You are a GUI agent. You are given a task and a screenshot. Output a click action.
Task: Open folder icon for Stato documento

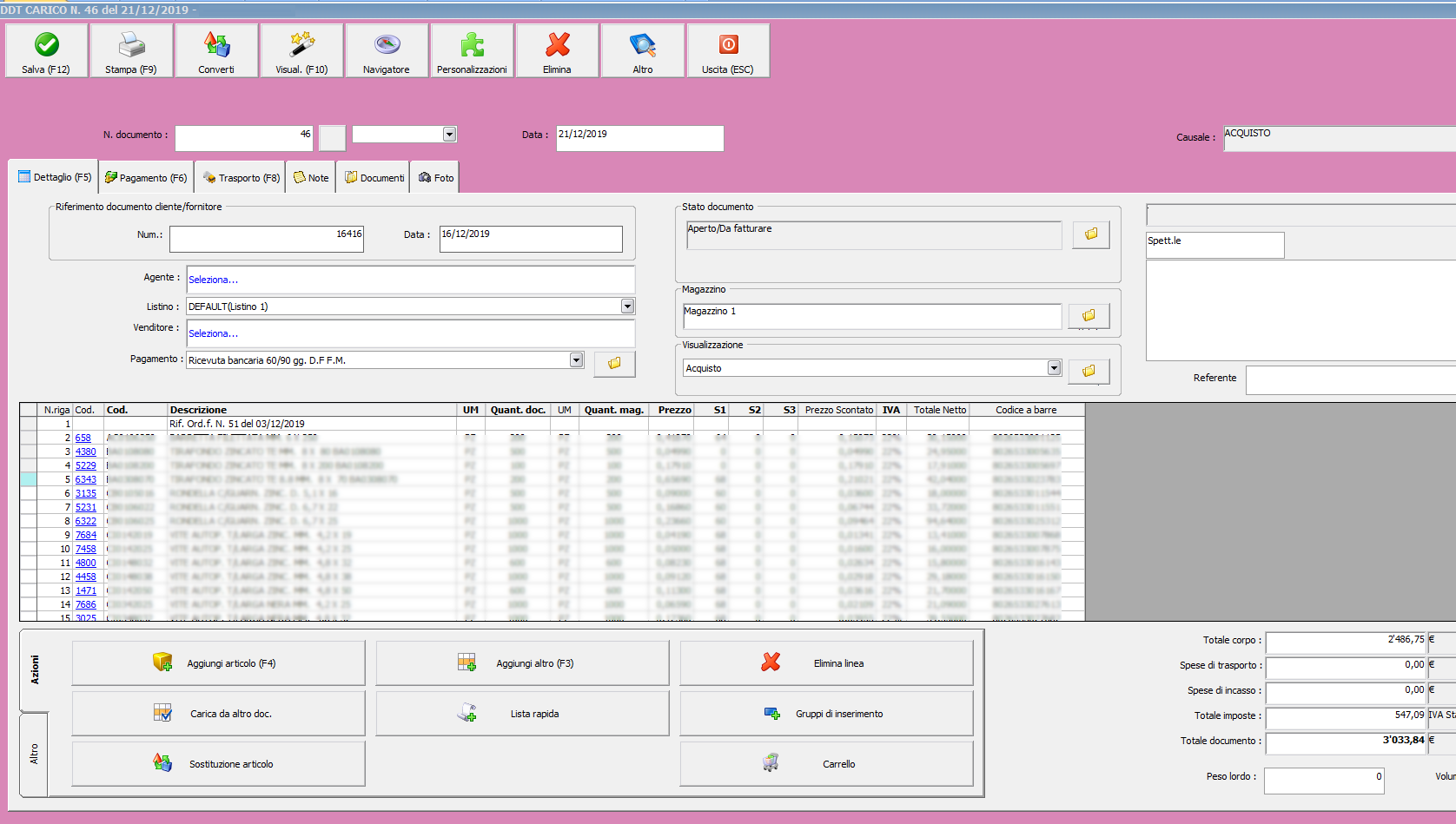pyautogui.click(x=1091, y=234)
